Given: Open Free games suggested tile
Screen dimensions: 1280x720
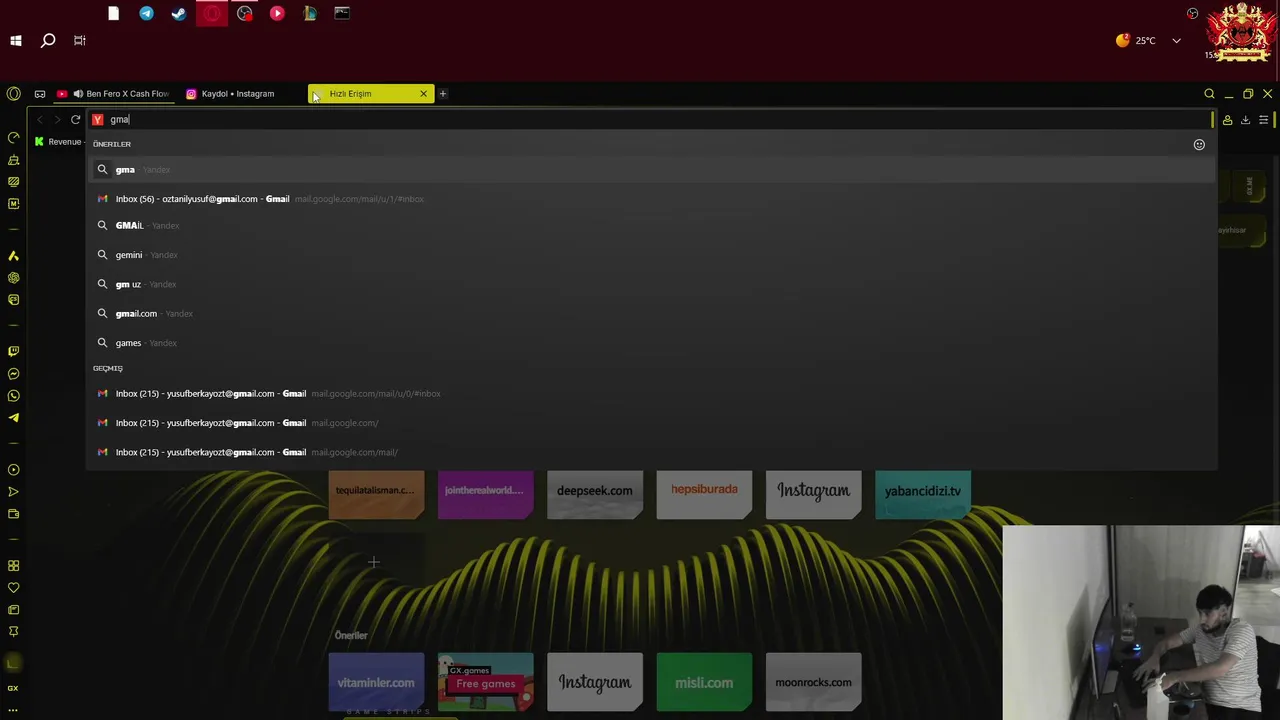Looking at the screenshot, I should click(x=485, y=683).
